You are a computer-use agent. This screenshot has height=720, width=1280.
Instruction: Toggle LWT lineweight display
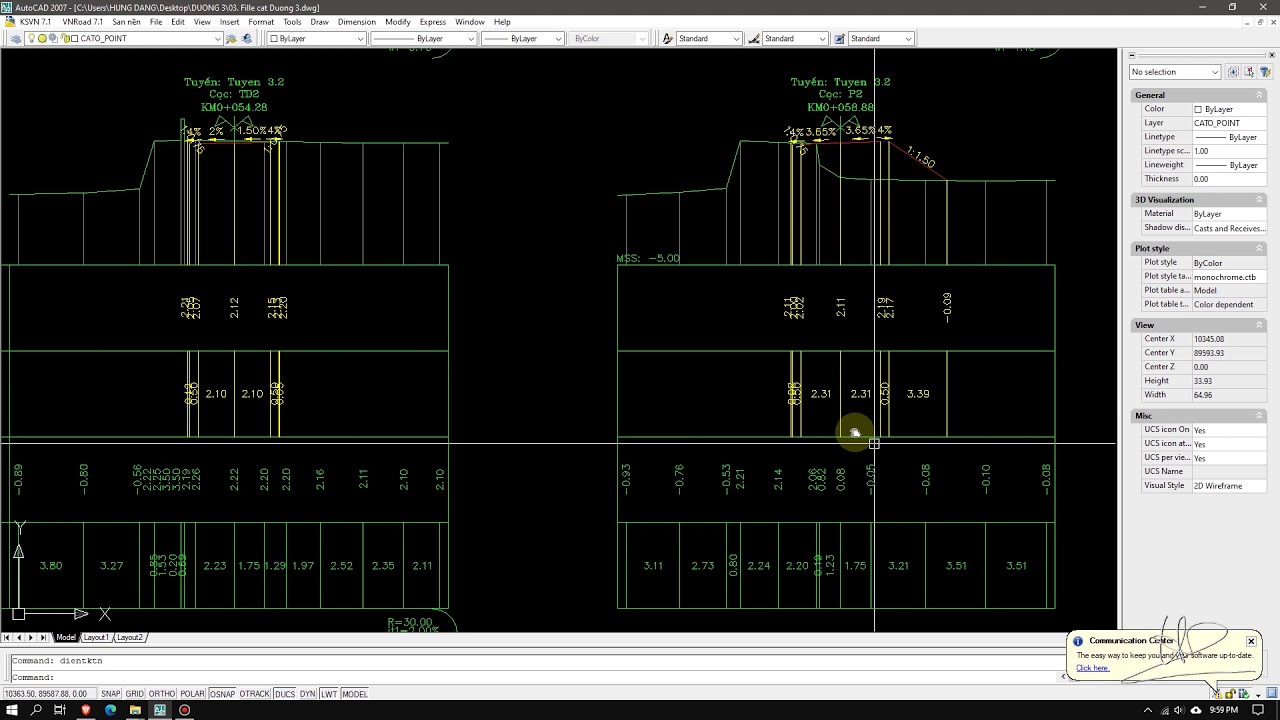329,694
